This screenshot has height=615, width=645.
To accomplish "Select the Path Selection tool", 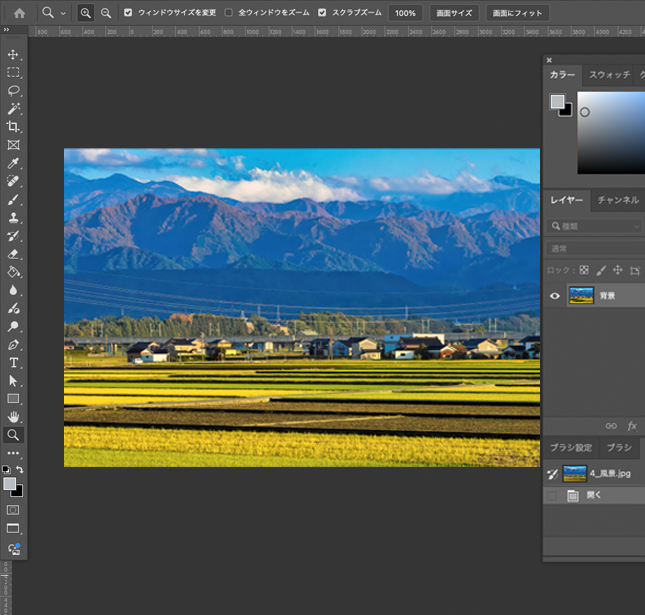I will point(13,381).
